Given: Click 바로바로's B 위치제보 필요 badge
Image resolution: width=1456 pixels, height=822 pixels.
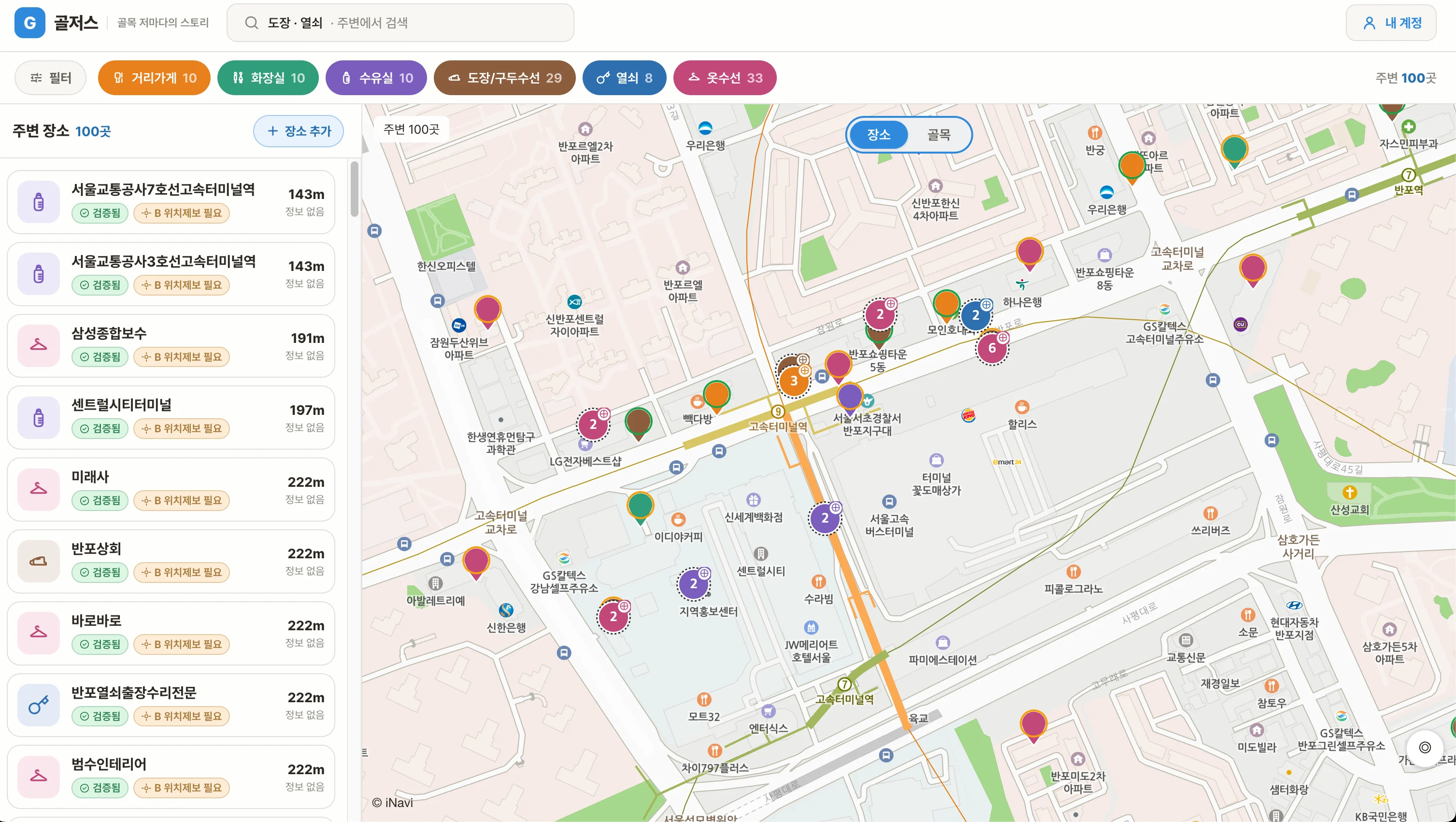Looking at the screenshot, I should (182, 644).
